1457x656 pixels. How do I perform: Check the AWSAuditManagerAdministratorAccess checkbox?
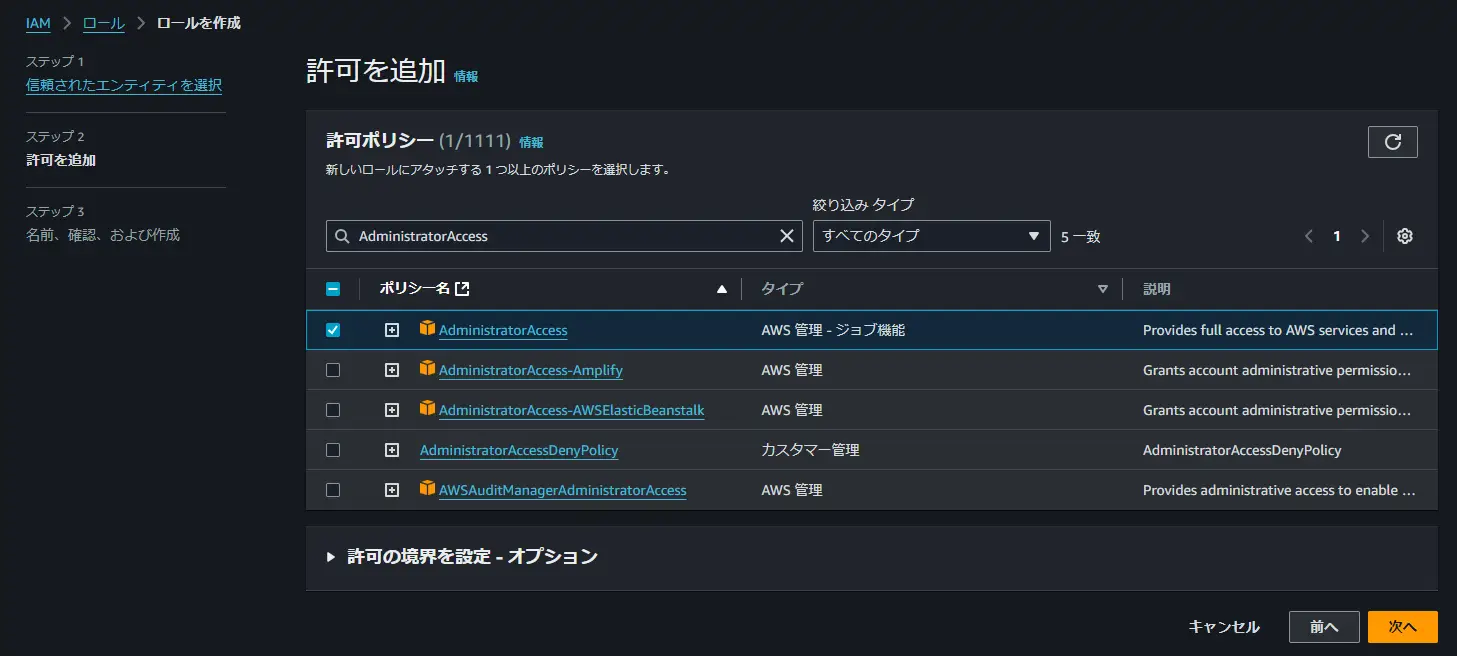pyautogui.click(x=333, y=490)
